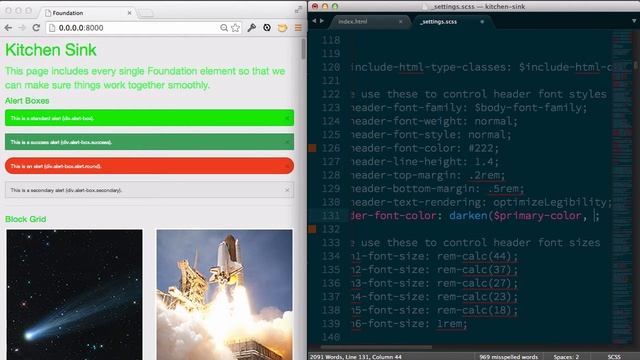Click line number 131 in the gutter
This screenshot has height=360, width=640.
pos(331,216)
